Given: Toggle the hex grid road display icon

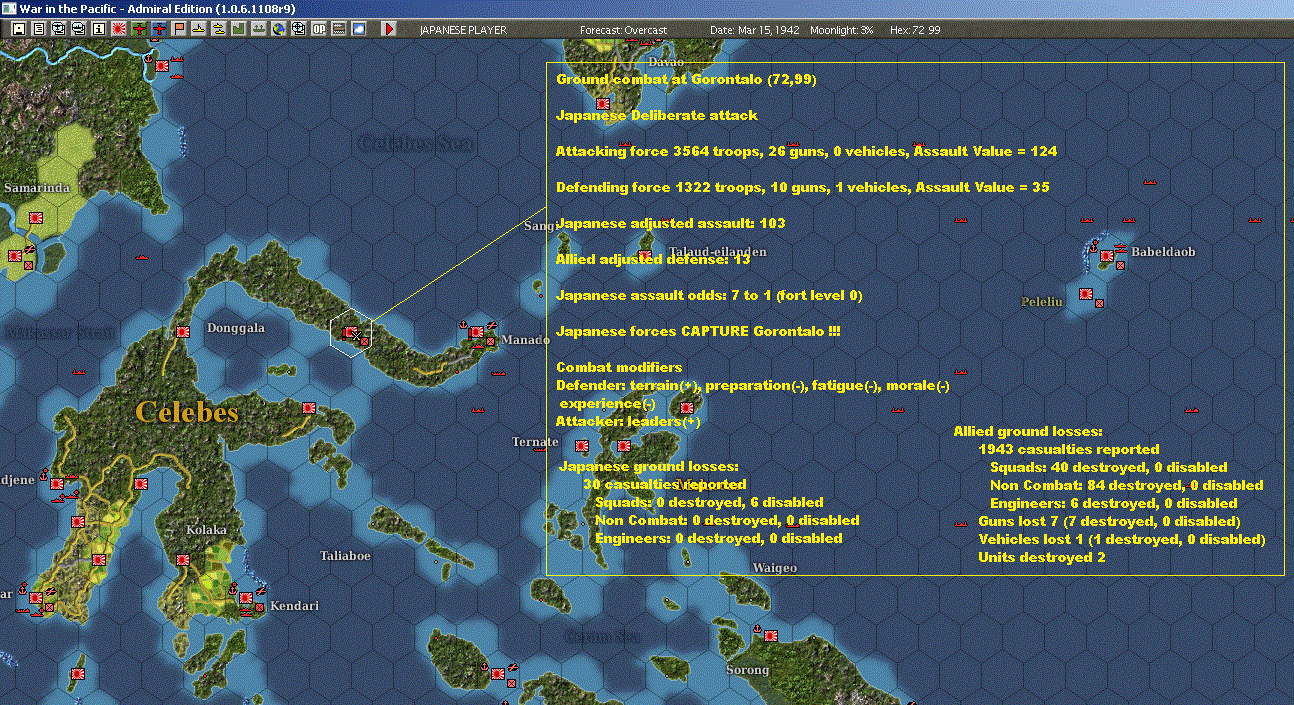Looking at the screenshot, I should [339, 29].
